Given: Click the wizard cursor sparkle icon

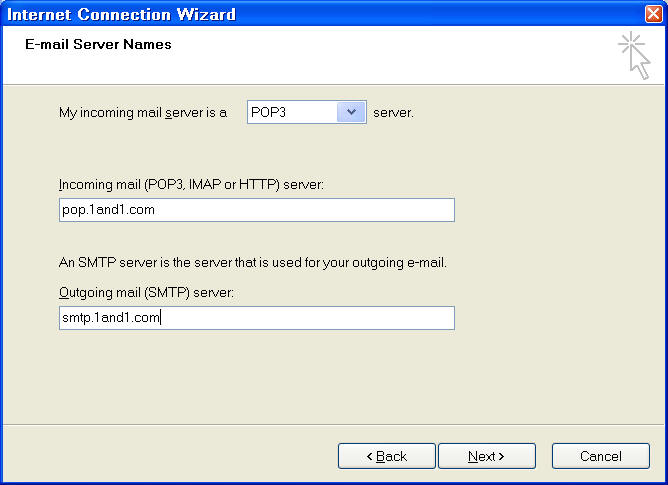Looking at the screenshot, I should [633, 54].
